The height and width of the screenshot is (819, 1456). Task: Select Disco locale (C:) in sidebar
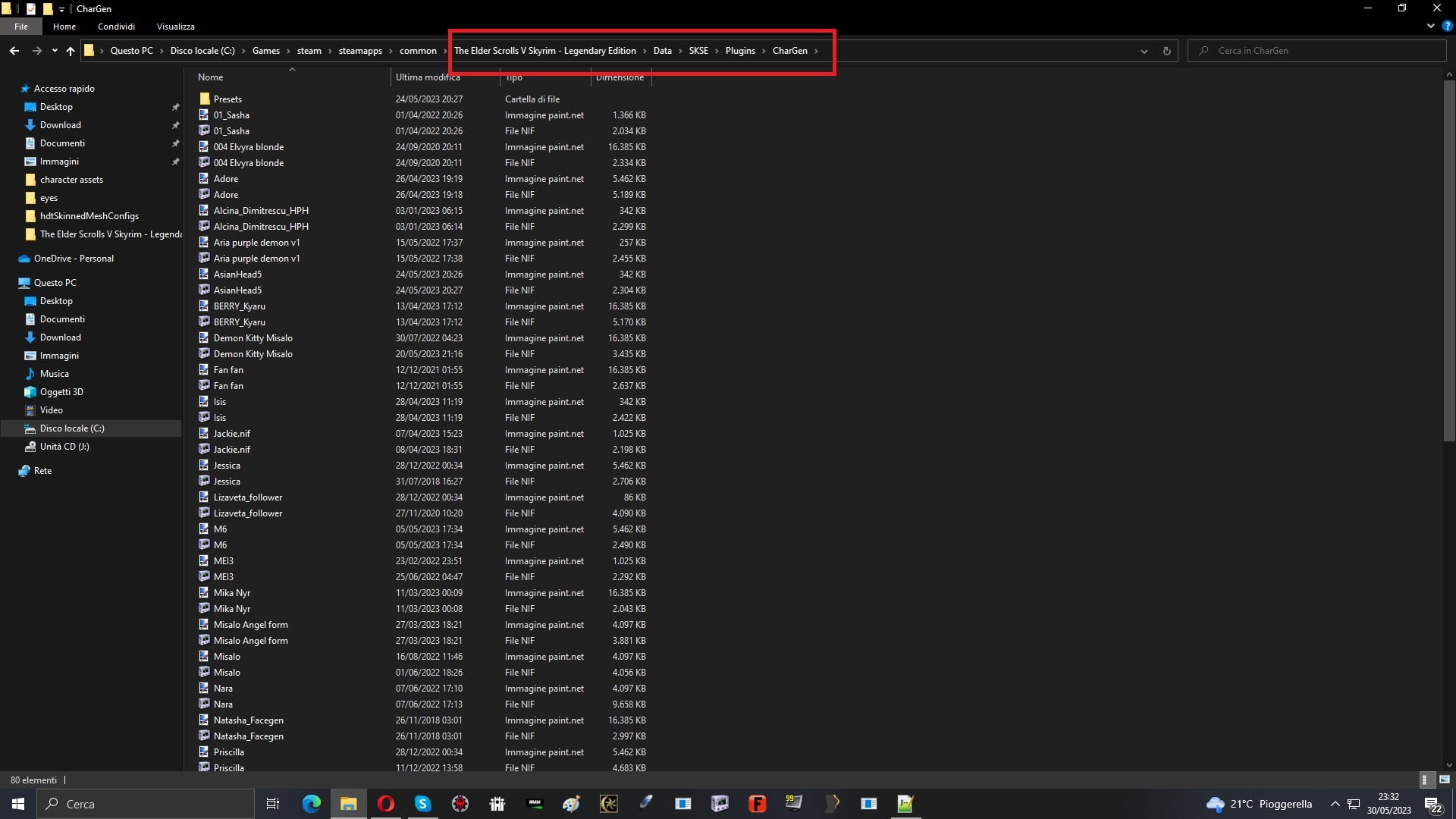pos(72,428)
